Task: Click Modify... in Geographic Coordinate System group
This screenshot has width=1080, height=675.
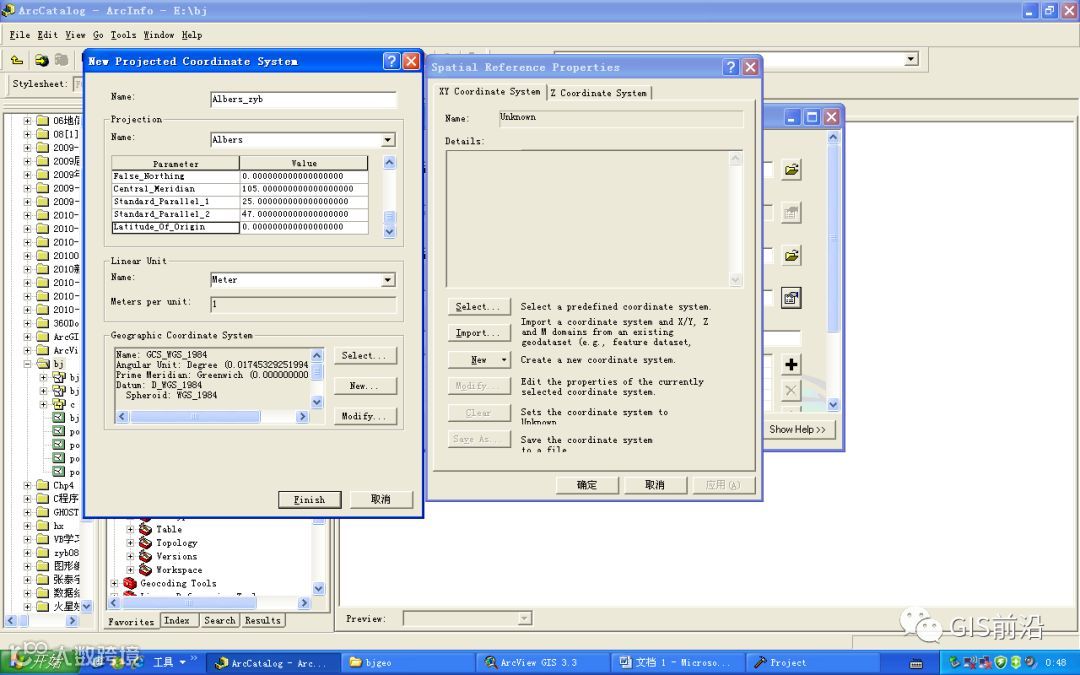Action: pos(364,416)
